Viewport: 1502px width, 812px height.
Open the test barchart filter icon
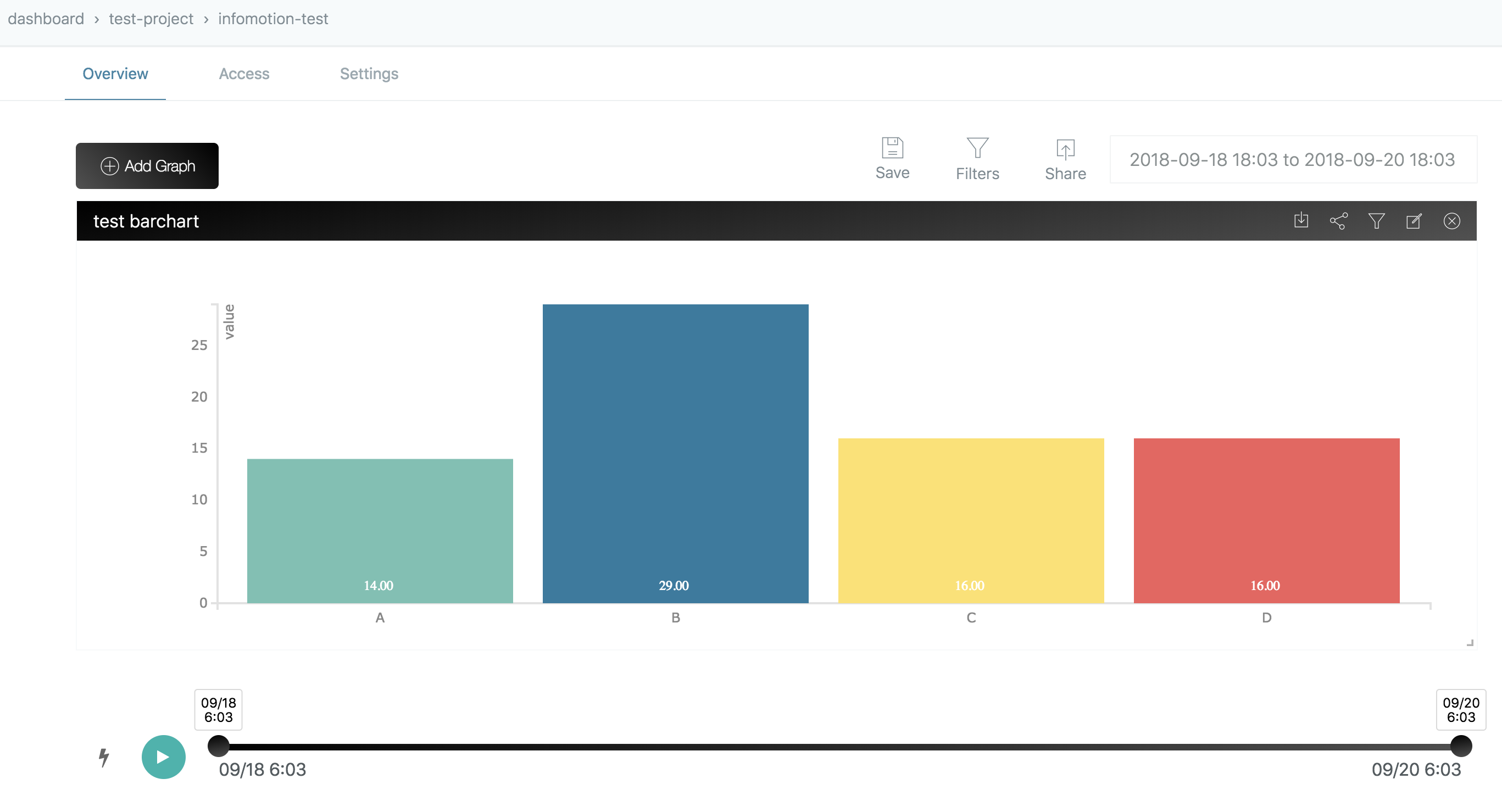tap(1376, 221)
